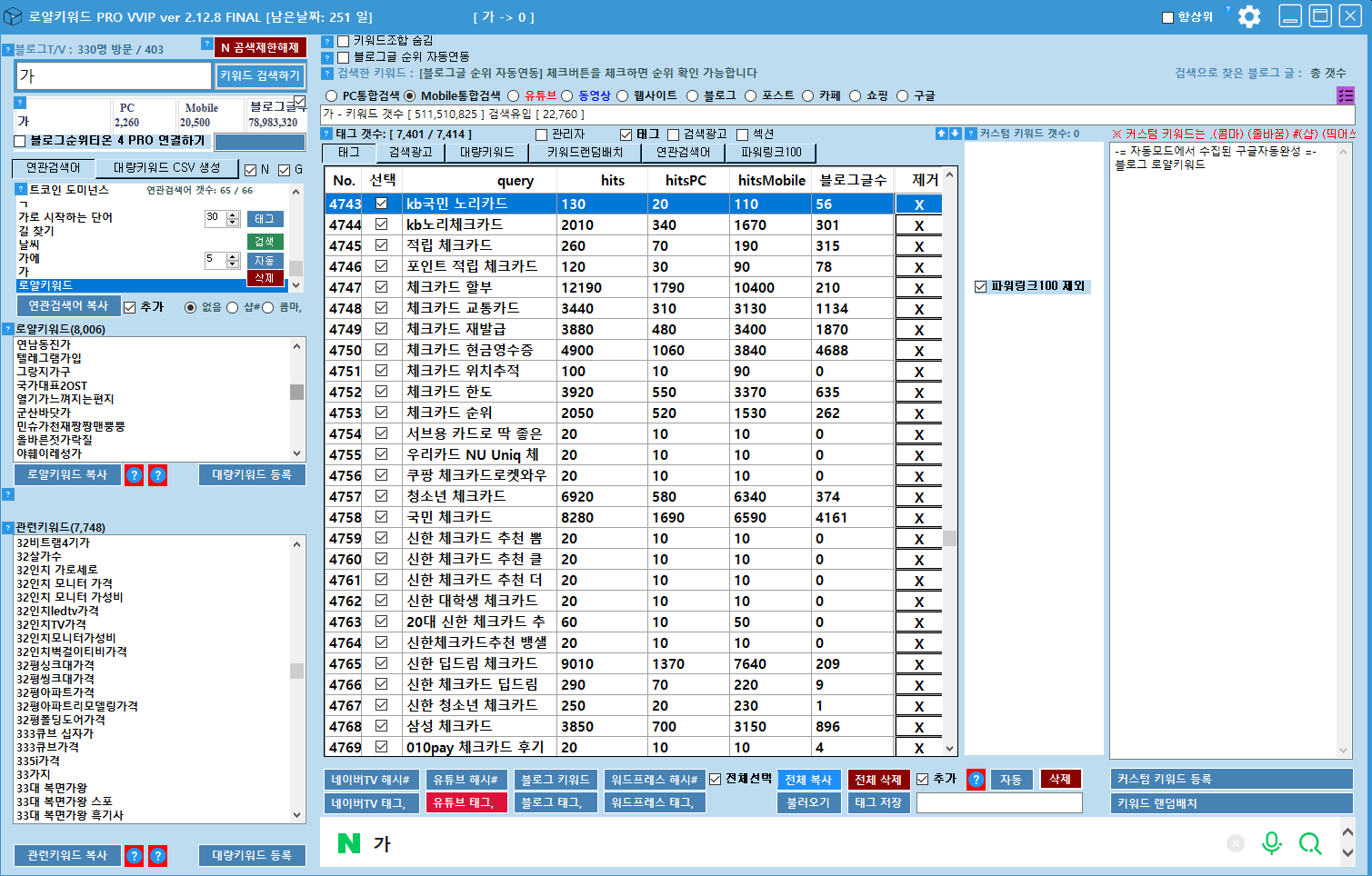
Task: Toggle the 전체선택 checkbox
Action: [716, 780]
